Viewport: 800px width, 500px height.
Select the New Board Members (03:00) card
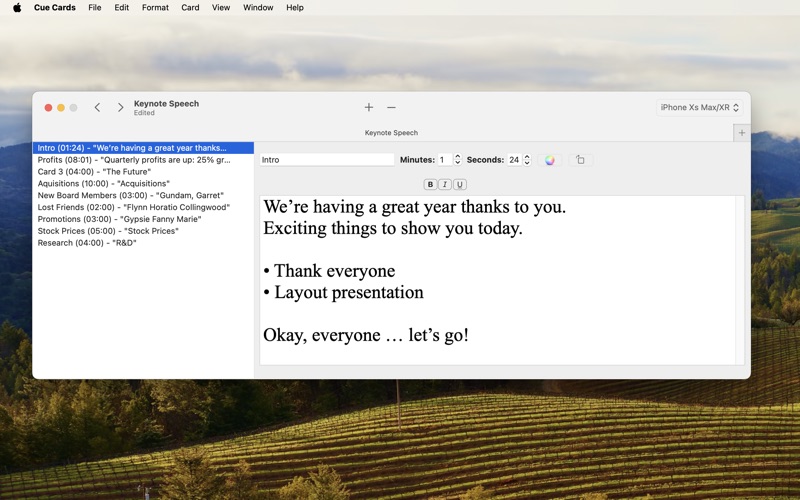(143, 195)
